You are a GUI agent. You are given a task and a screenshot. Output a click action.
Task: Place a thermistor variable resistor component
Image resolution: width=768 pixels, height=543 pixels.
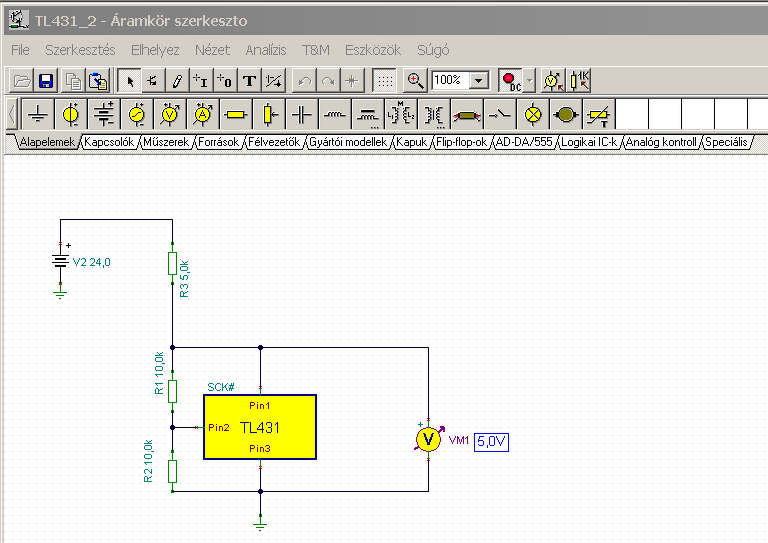(x=599, y=115)
